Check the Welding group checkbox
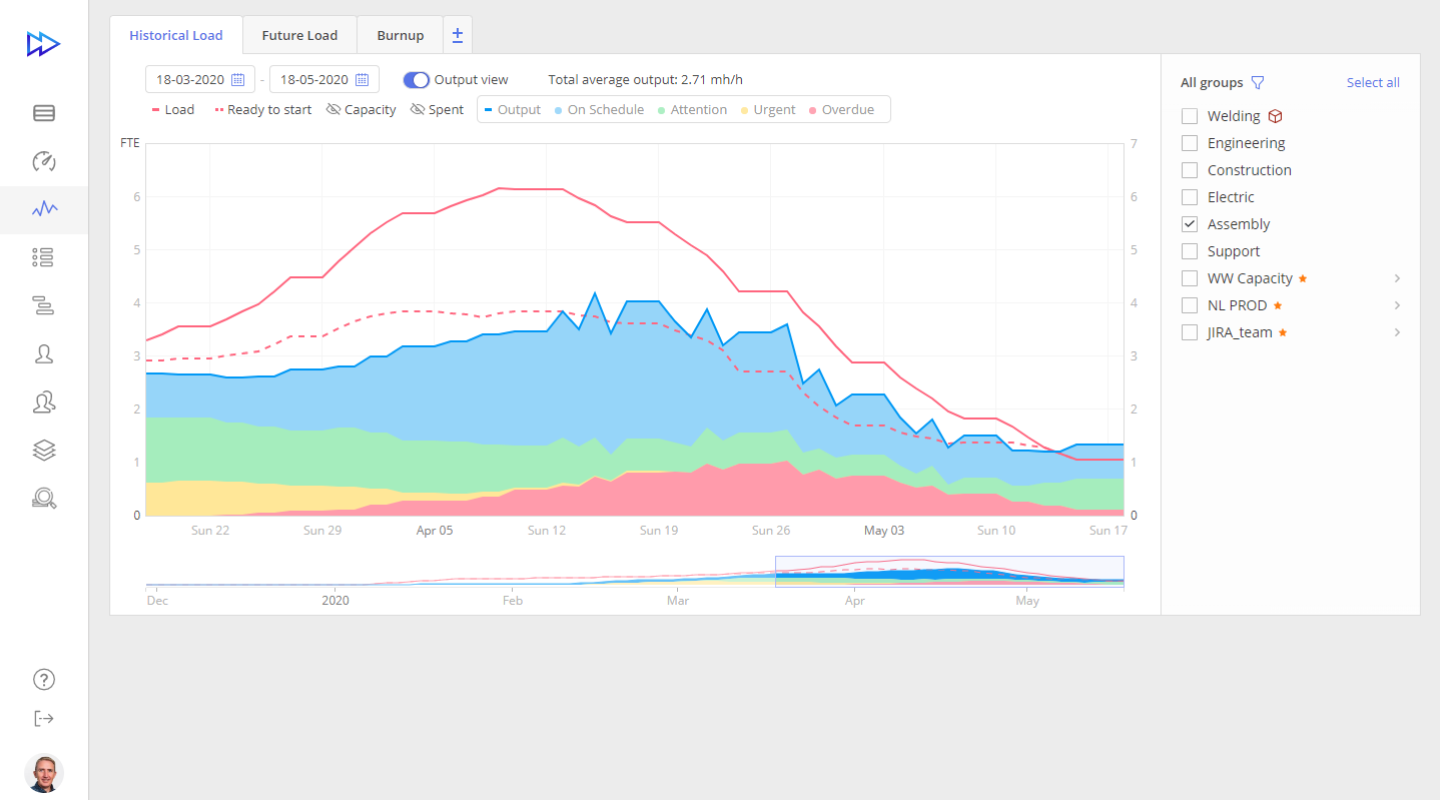The image size is (1440, 800). 1189,116
